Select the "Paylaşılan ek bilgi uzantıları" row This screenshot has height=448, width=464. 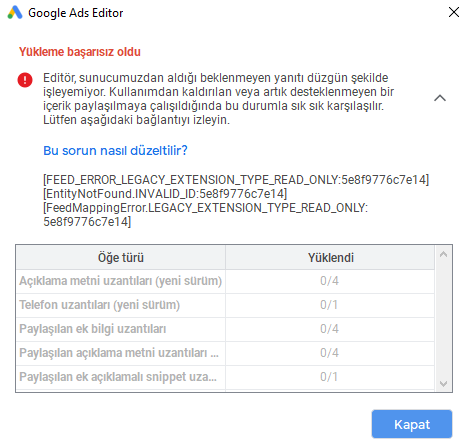click(225, 329)
